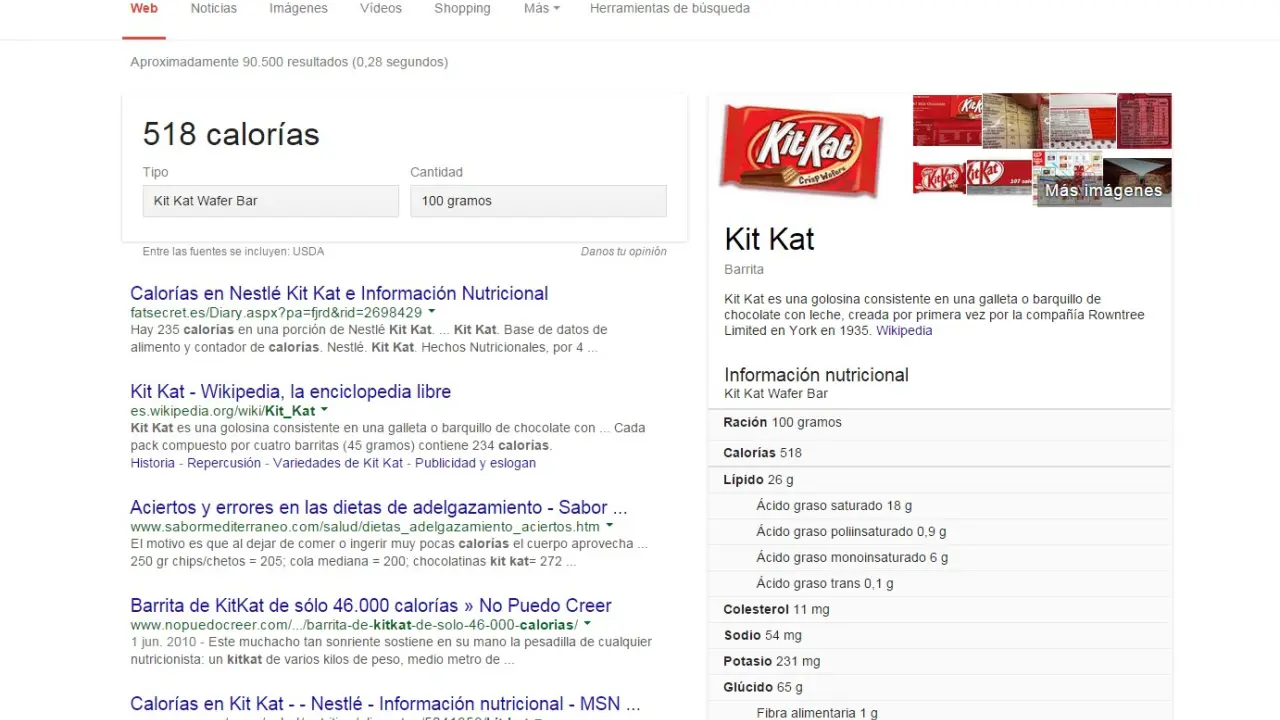Click the large Kit Kat bar image
The image size is (1280, 720).
(801, 150)
